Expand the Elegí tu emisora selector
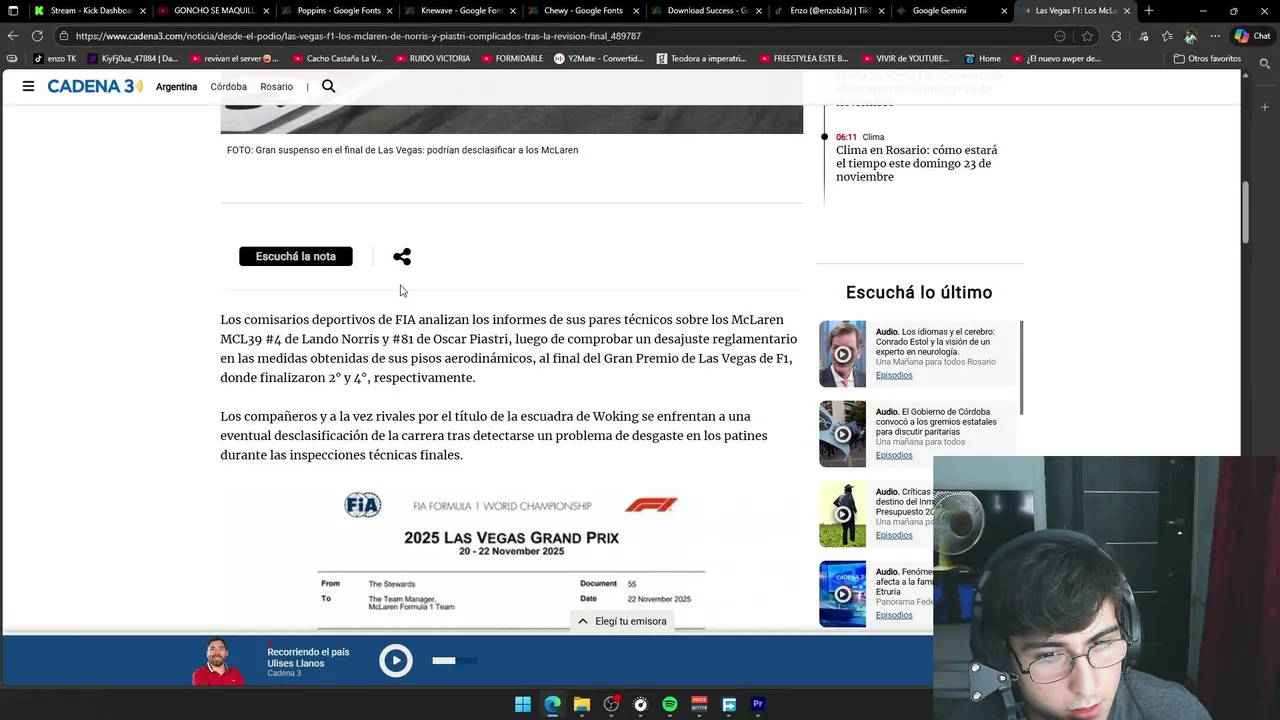 point(622,621)
